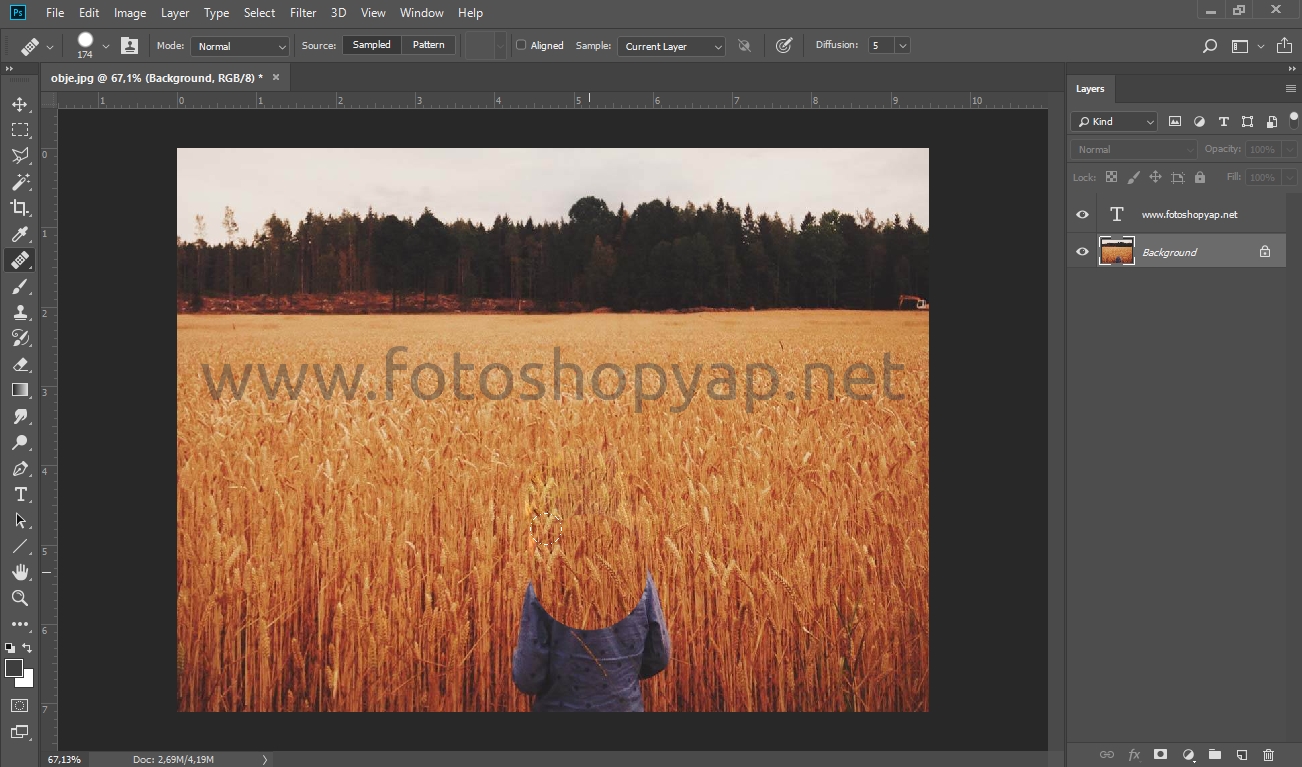Add a layer mask
The width and height of the screenshot is (1302, 767).
[x=1160, y=755]
